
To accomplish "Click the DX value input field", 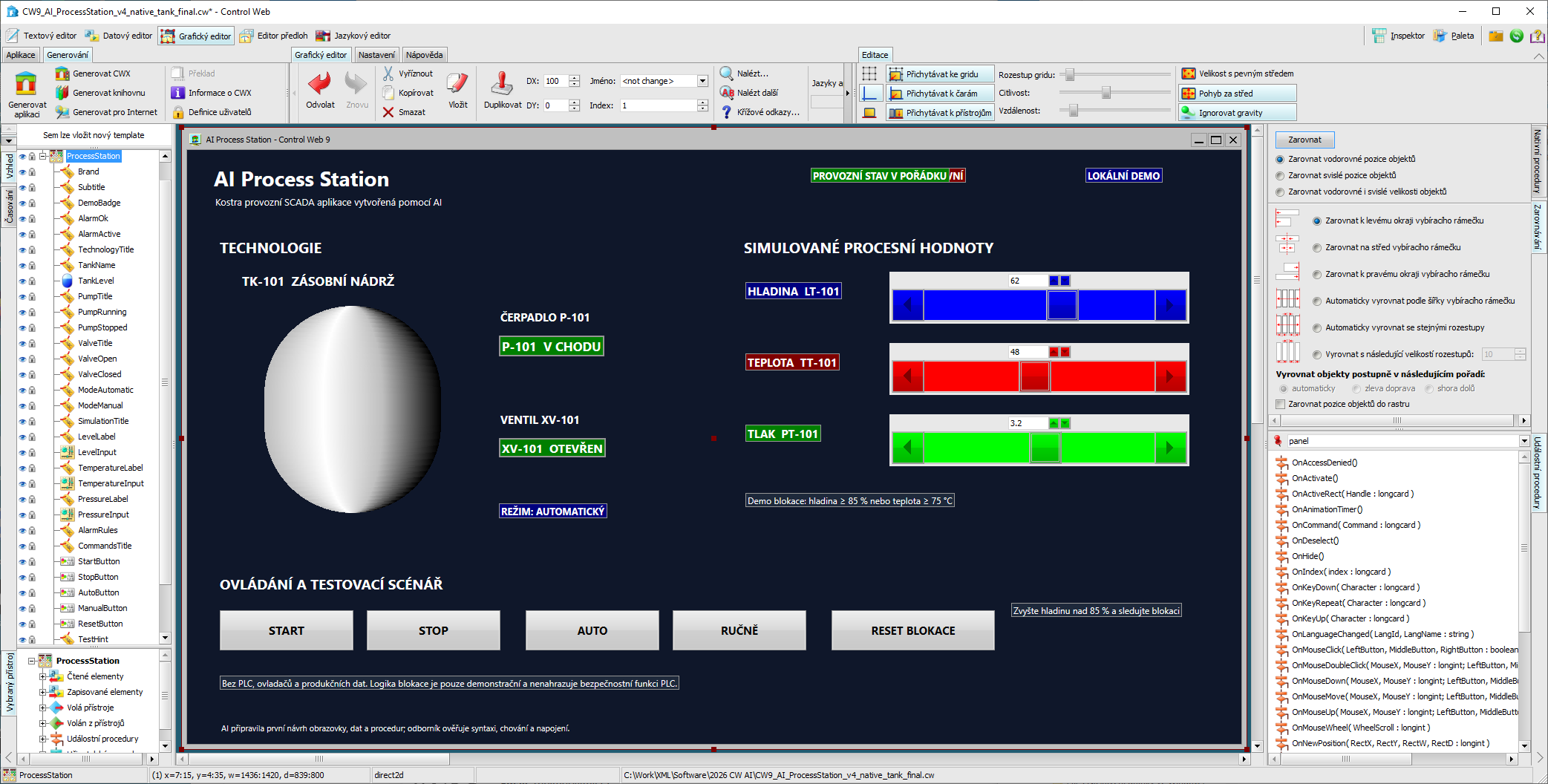I will coord(555,81).
